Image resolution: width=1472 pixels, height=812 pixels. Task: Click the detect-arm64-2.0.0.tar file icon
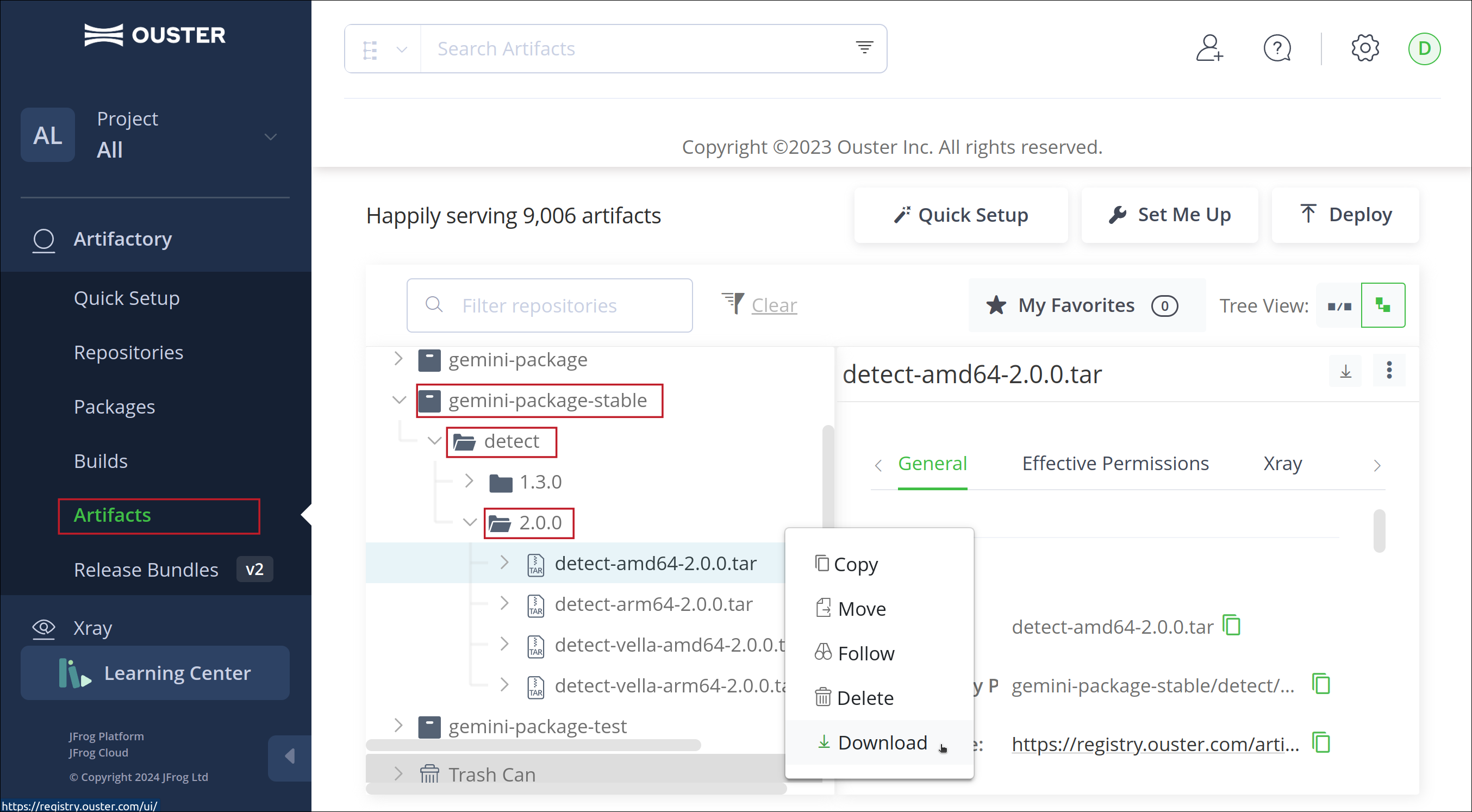tap(535, 605)
